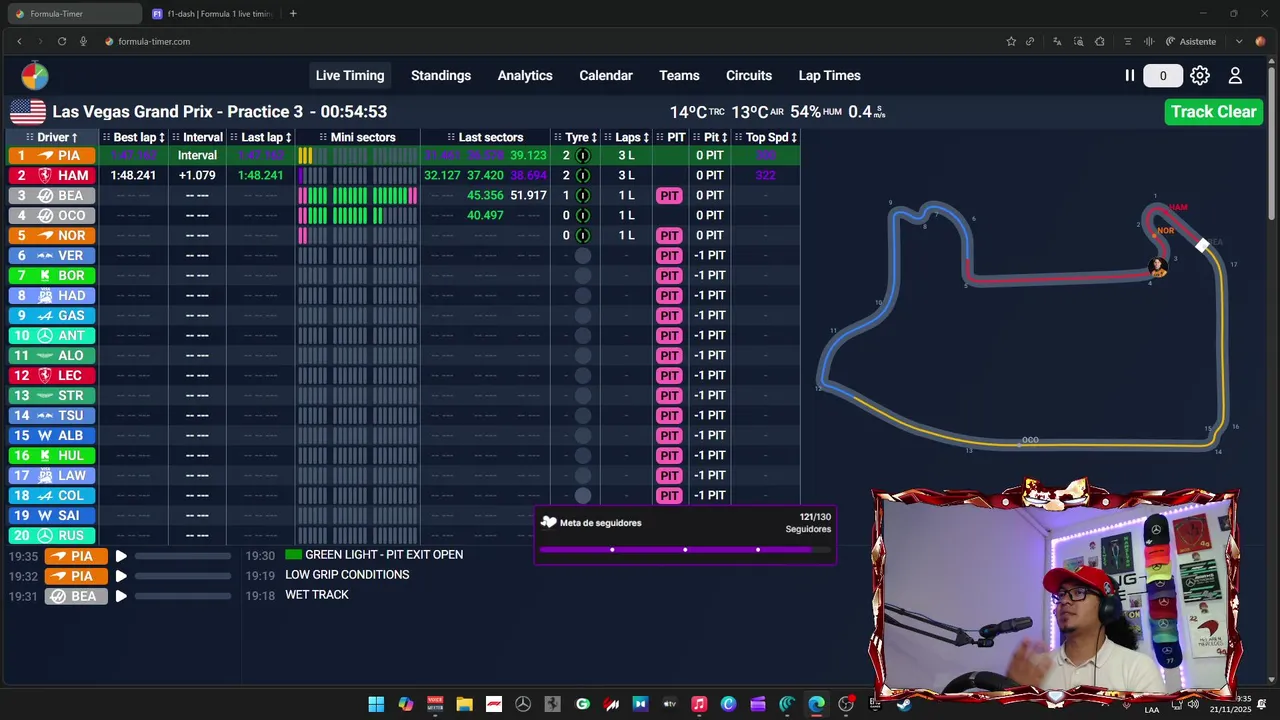Viewport: 1280px width, 720px height.
Task: Click the Last sectors column header
Action: coord(485,137)
